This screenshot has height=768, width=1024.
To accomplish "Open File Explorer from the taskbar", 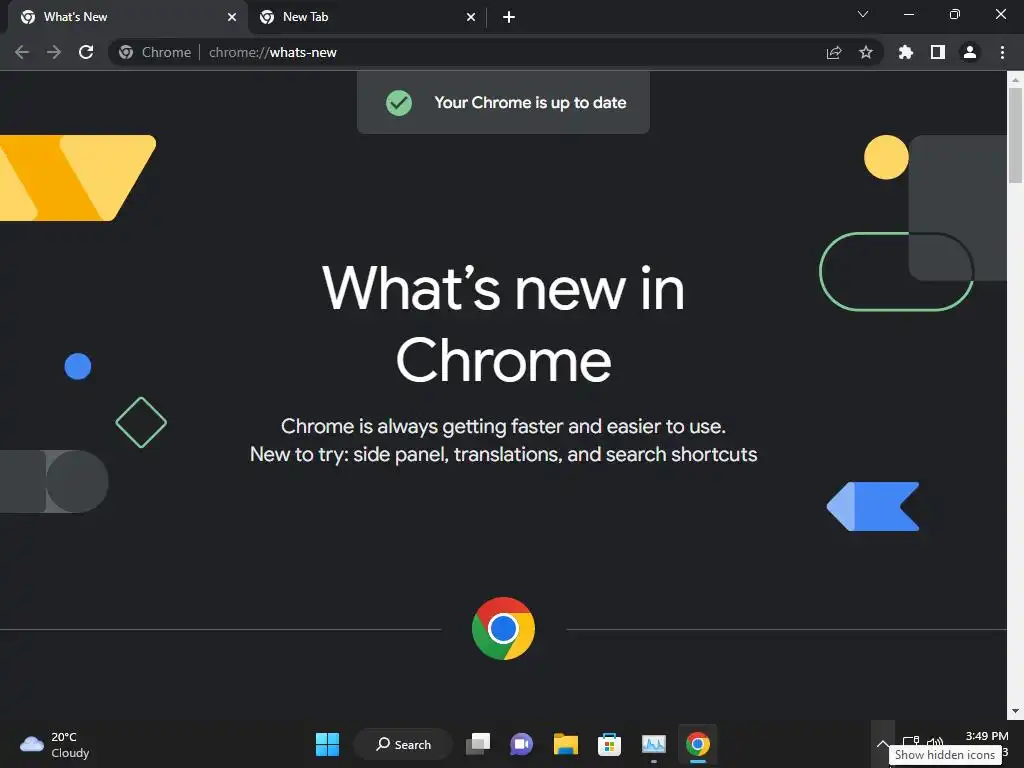I will pos(566,744).
